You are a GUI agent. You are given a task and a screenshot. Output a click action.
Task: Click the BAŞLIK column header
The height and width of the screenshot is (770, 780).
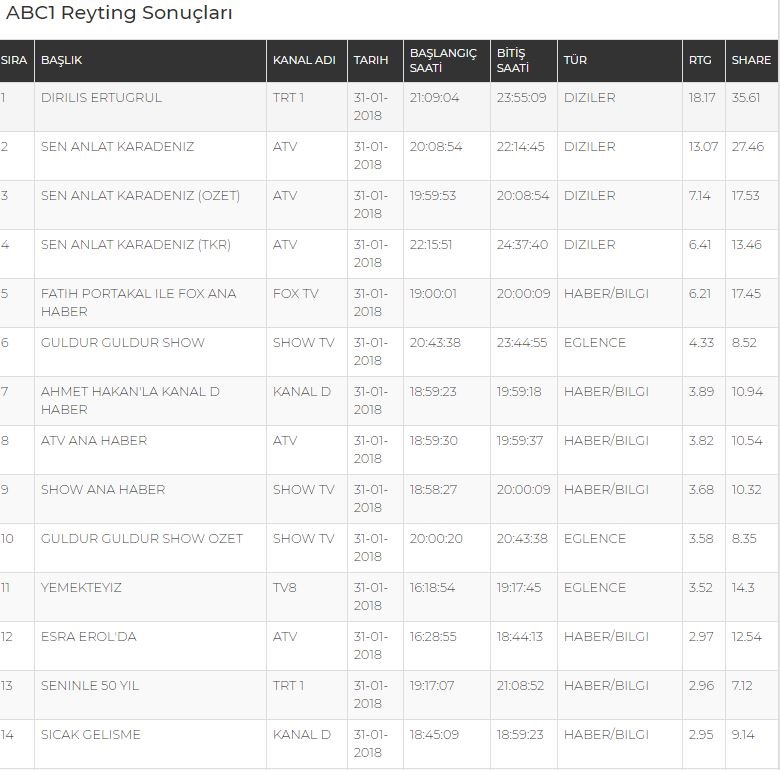61,60
